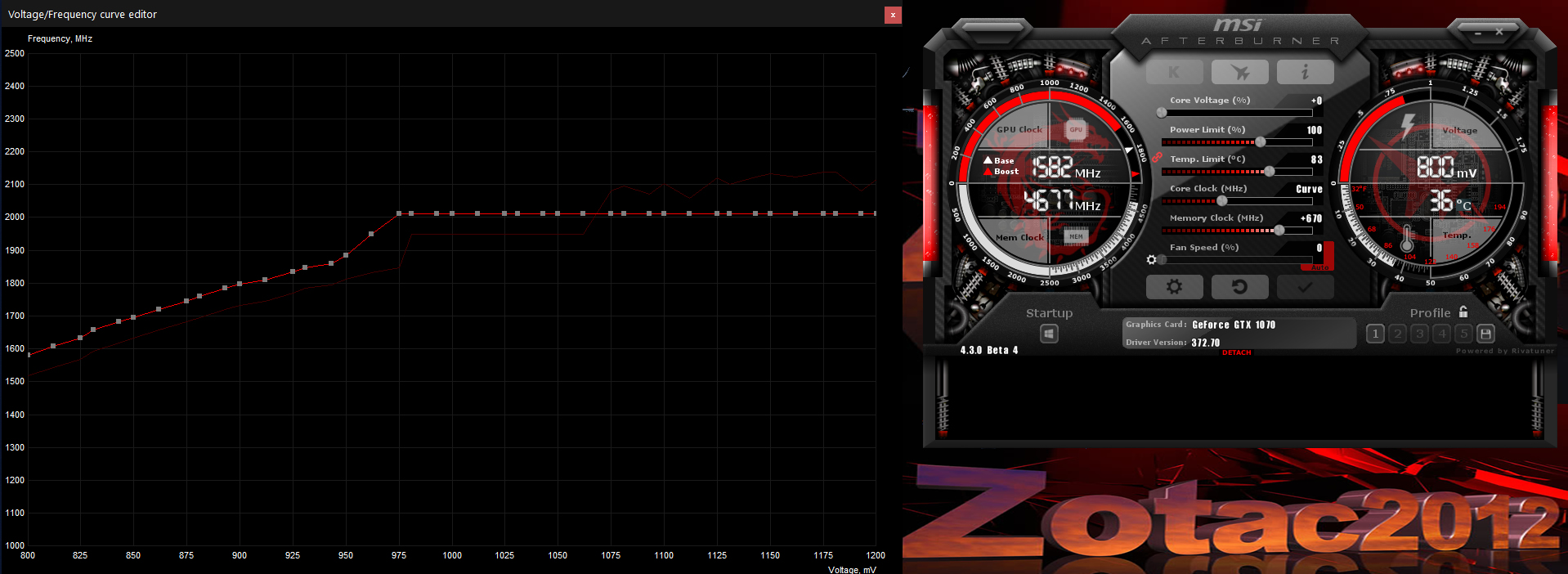Reset settings with the circular arrow button
1568x574 pixels.
coord(1239,287)
